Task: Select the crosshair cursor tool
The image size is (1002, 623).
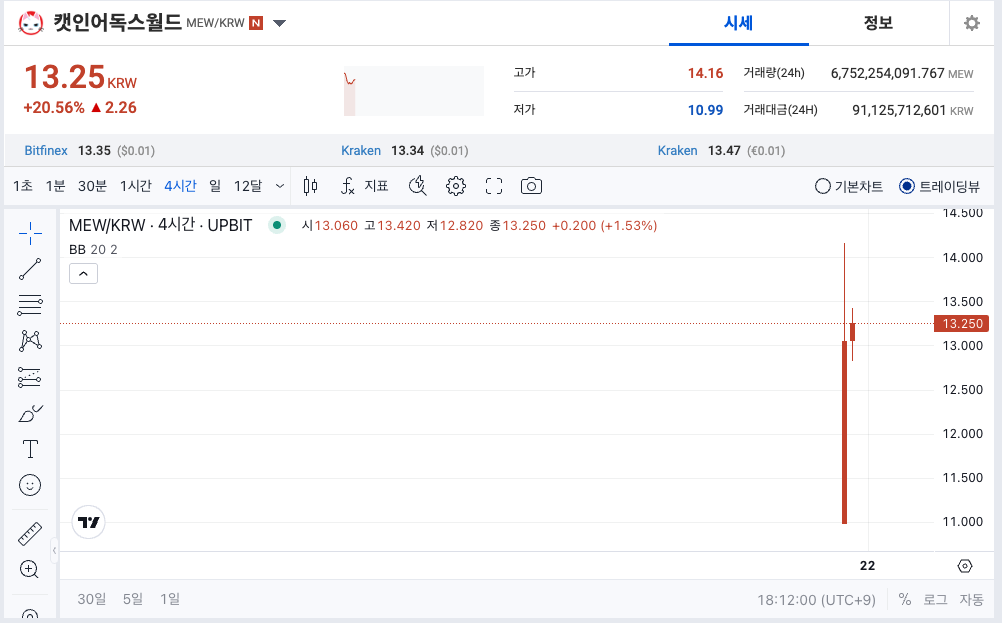Action: click(x=30, y=234)
